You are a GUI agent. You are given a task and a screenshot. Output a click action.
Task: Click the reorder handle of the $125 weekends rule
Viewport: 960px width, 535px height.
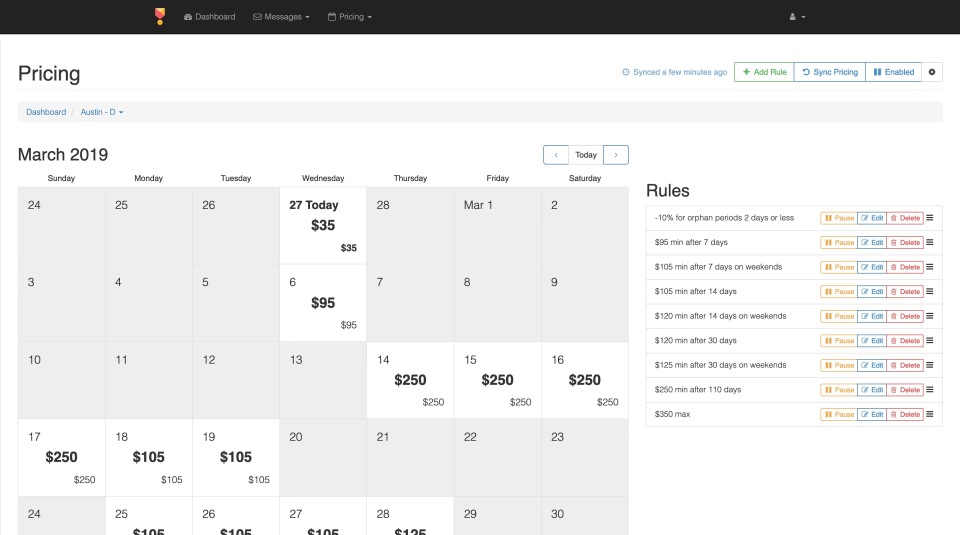point(929,365)
